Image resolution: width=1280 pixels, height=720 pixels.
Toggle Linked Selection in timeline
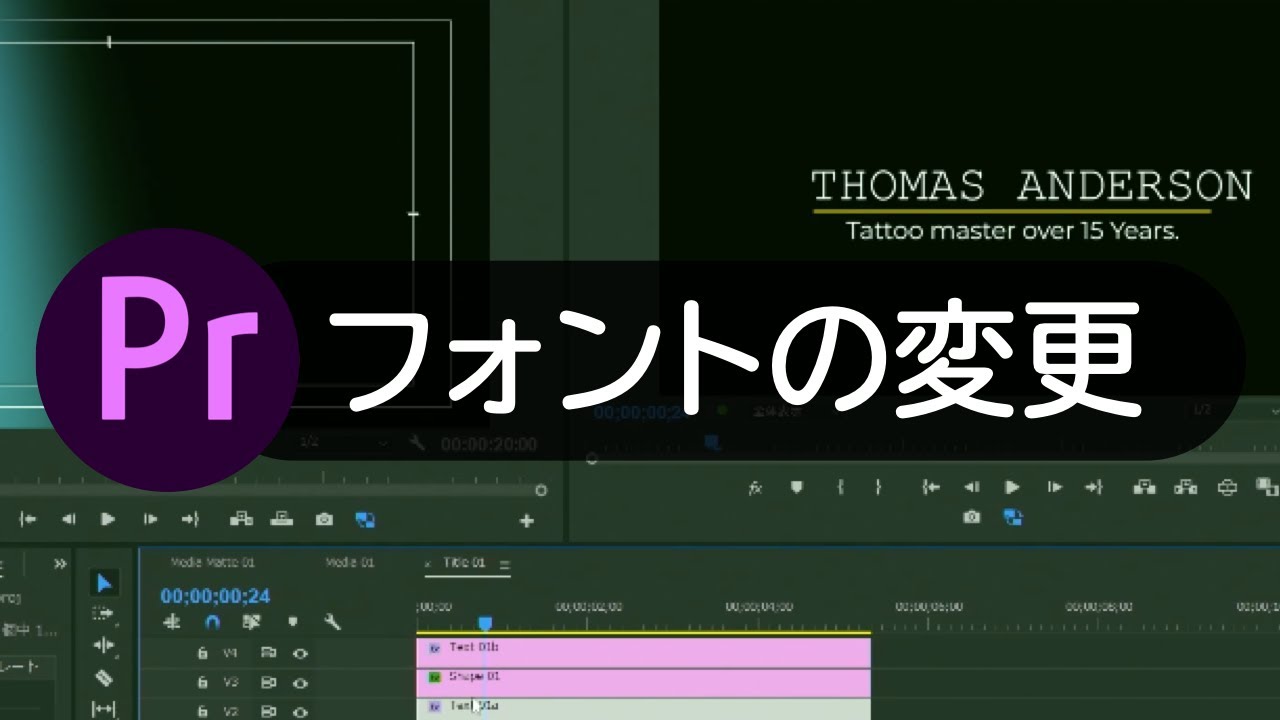[x=251, y=622]
